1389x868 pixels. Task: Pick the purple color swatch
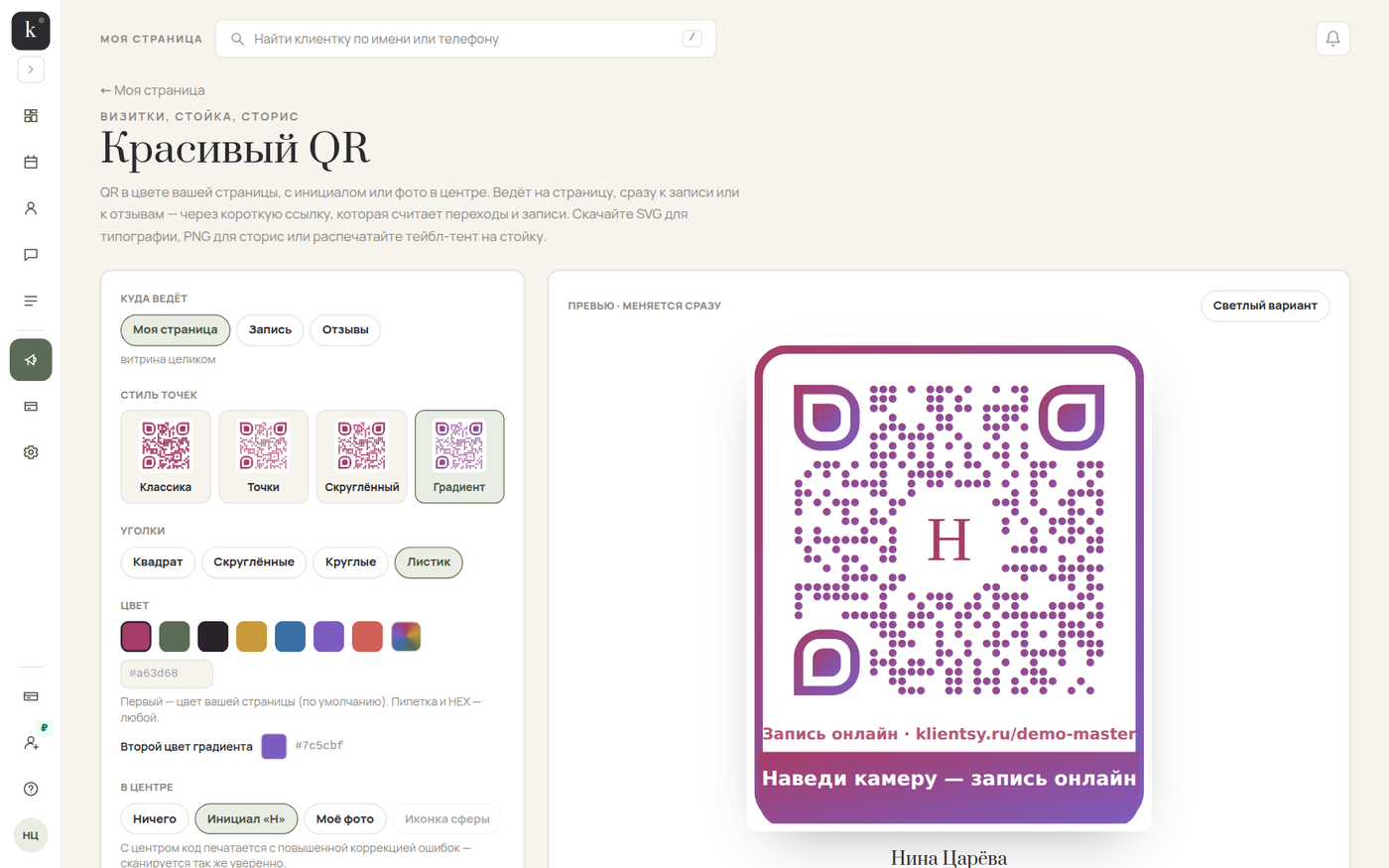coord(328,636)
